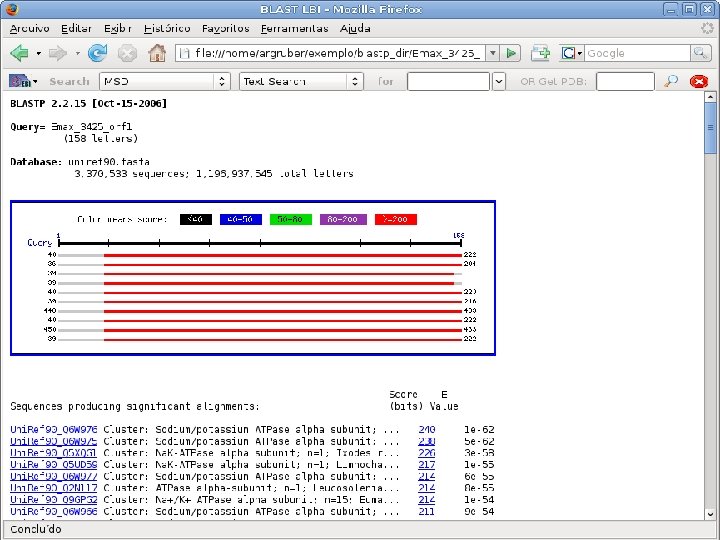Image resolution: width=720 pixels, height=540 pixels.
Task: Click the score 226 alignment link
Action: [426, 452]
